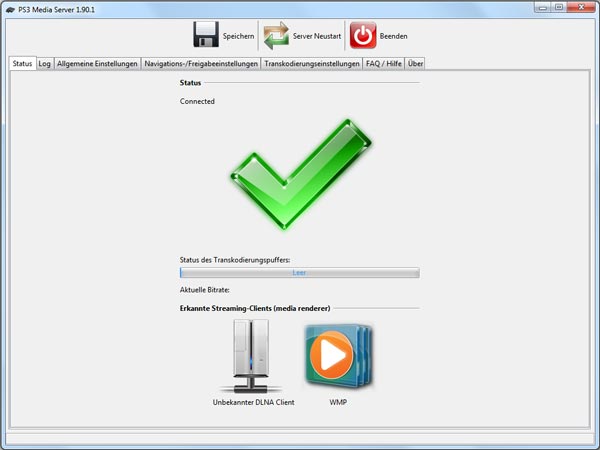The width and height of the screenshot is (600, 450).
Task: Open the Allgemeine Einstellungen tab
Action: (97, 64)
